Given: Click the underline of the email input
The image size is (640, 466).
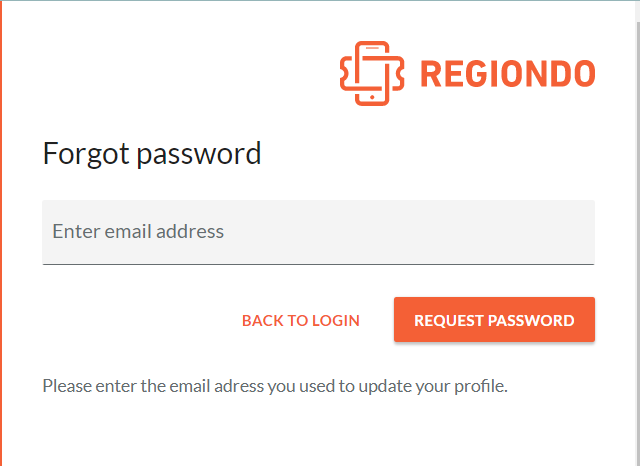Looking at the screenshot, I should 318,264.
